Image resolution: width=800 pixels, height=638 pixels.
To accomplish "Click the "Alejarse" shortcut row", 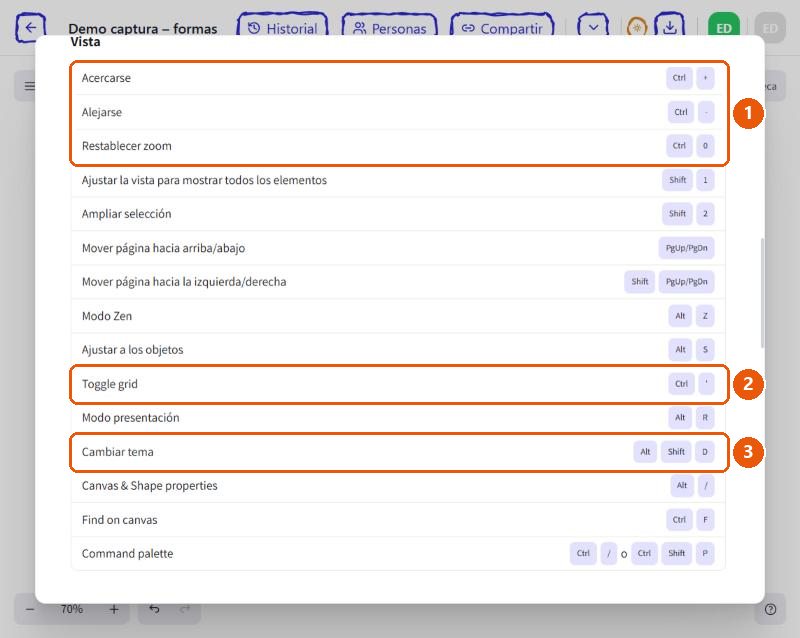I will pos(398,112).
